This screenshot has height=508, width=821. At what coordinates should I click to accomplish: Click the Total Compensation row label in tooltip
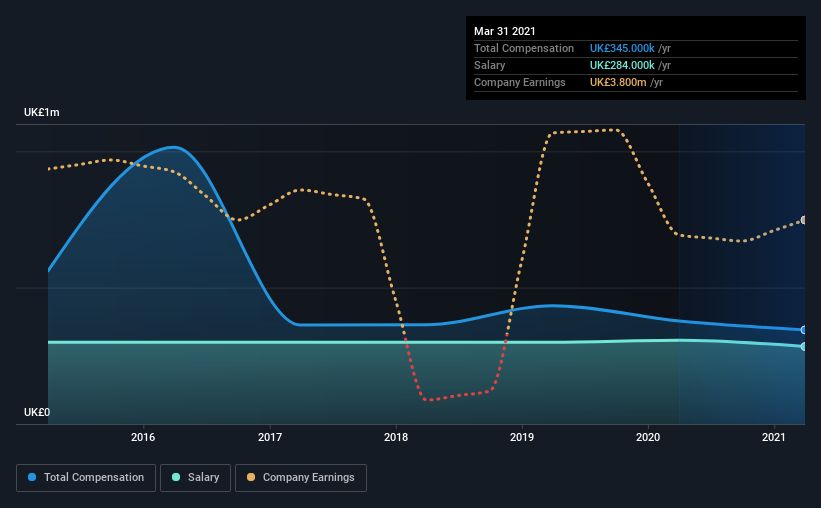coord(524,48)
